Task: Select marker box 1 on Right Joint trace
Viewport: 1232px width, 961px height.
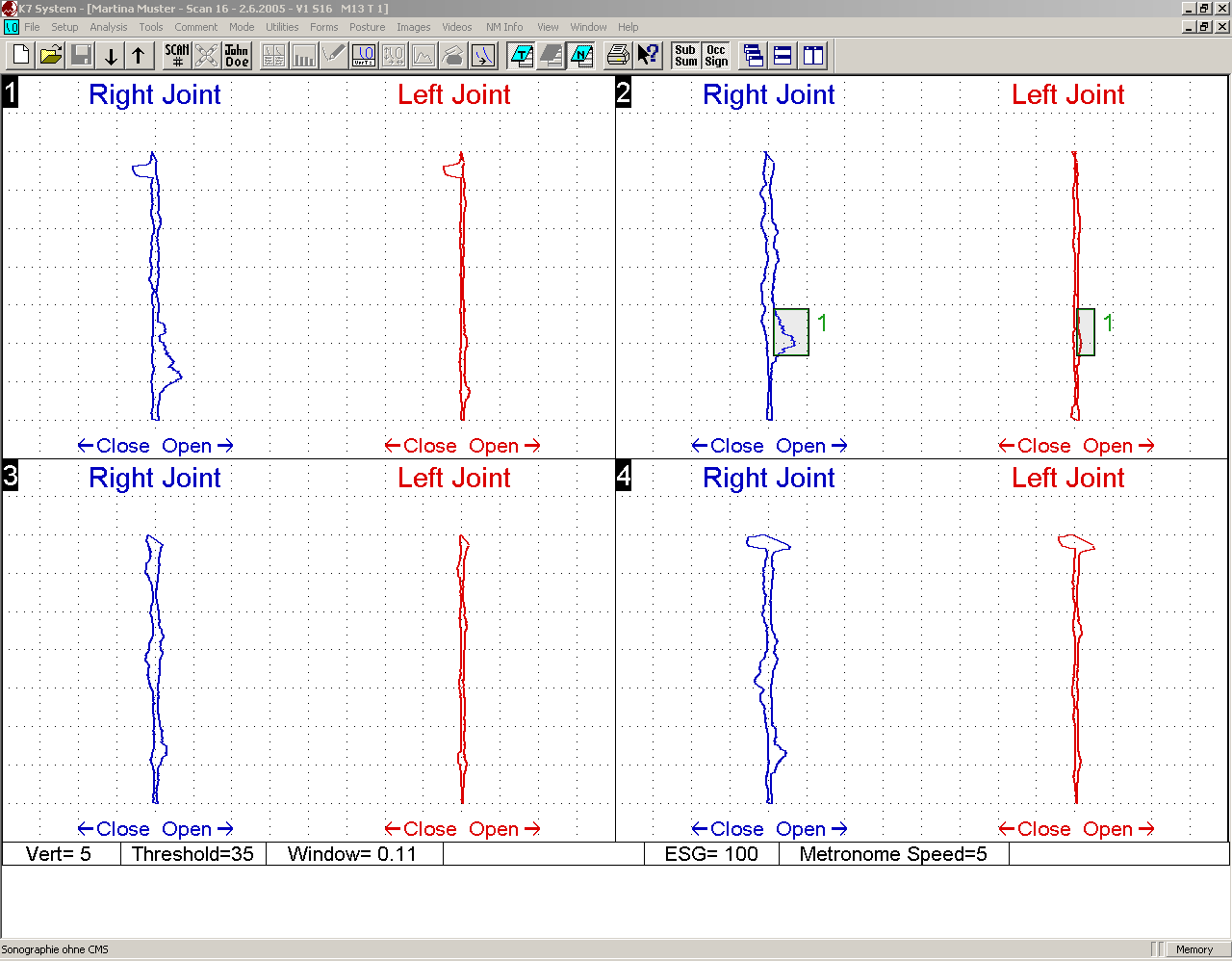Action: coord(791,332)
